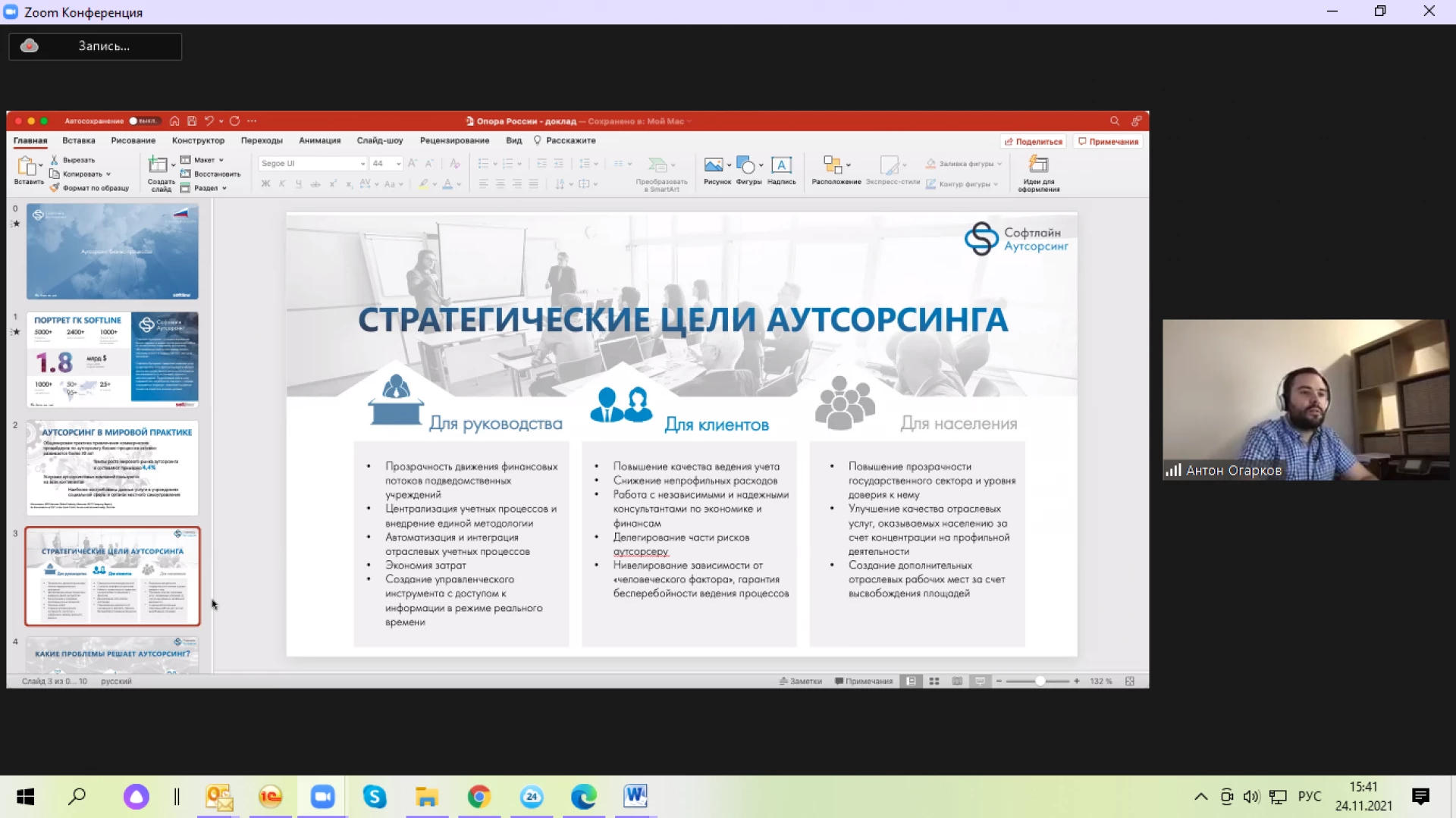Switch to the Слайд-шоу tab
Screen dimensions: 1456x818
(380, 140)
